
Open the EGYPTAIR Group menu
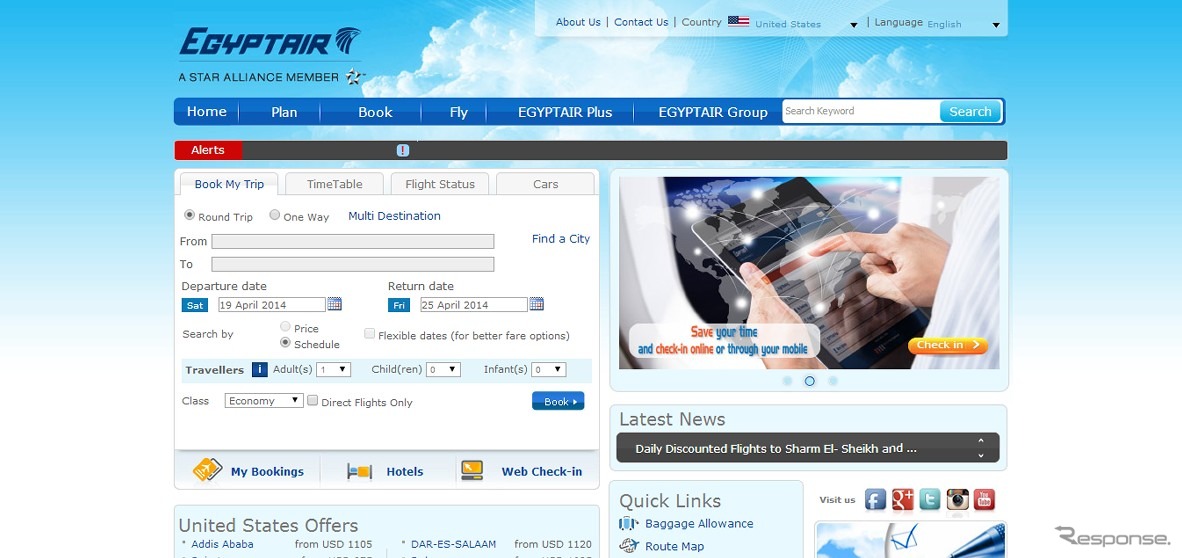(x=713, y=112)
